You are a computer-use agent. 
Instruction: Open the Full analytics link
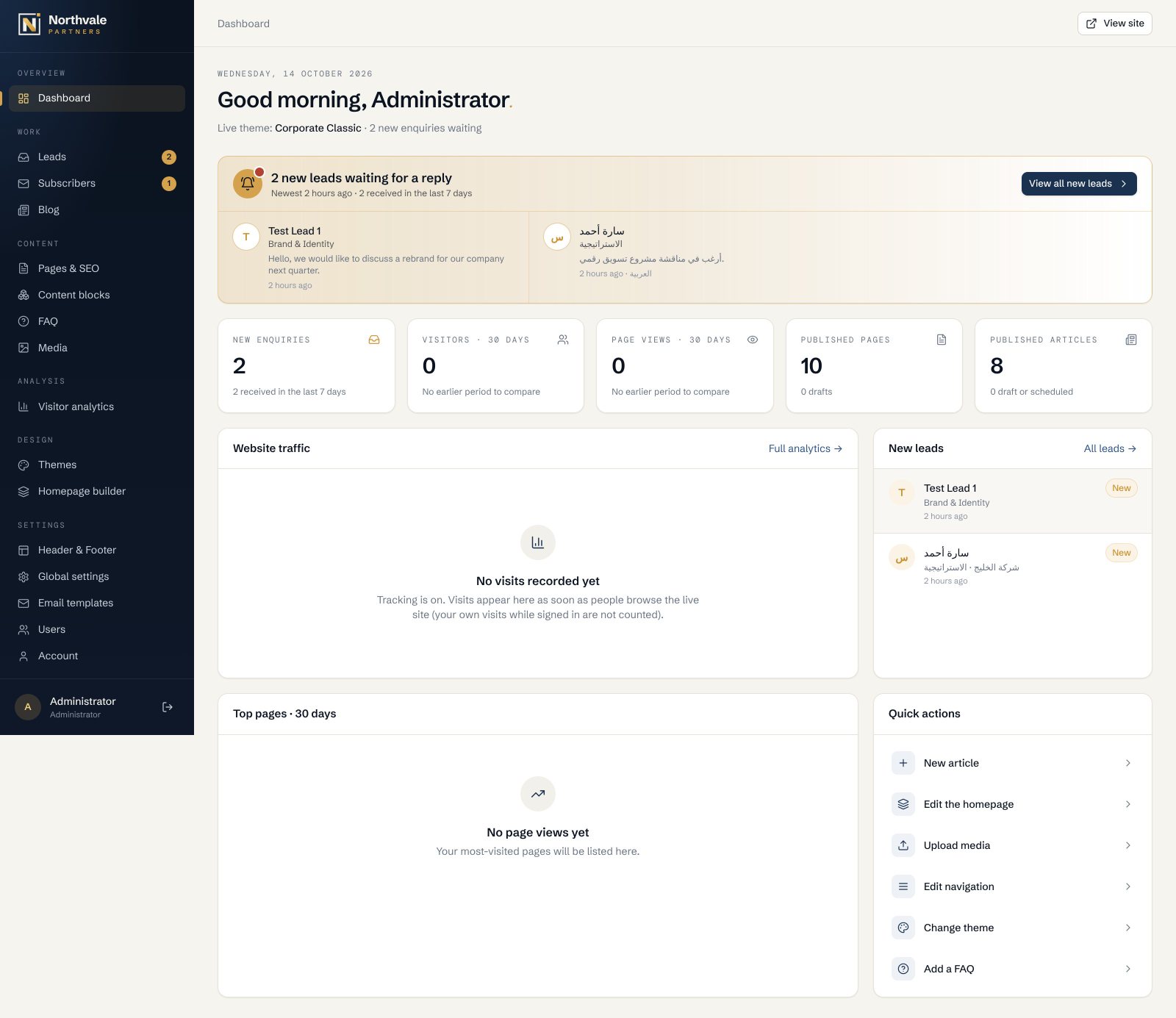[806, 448]
